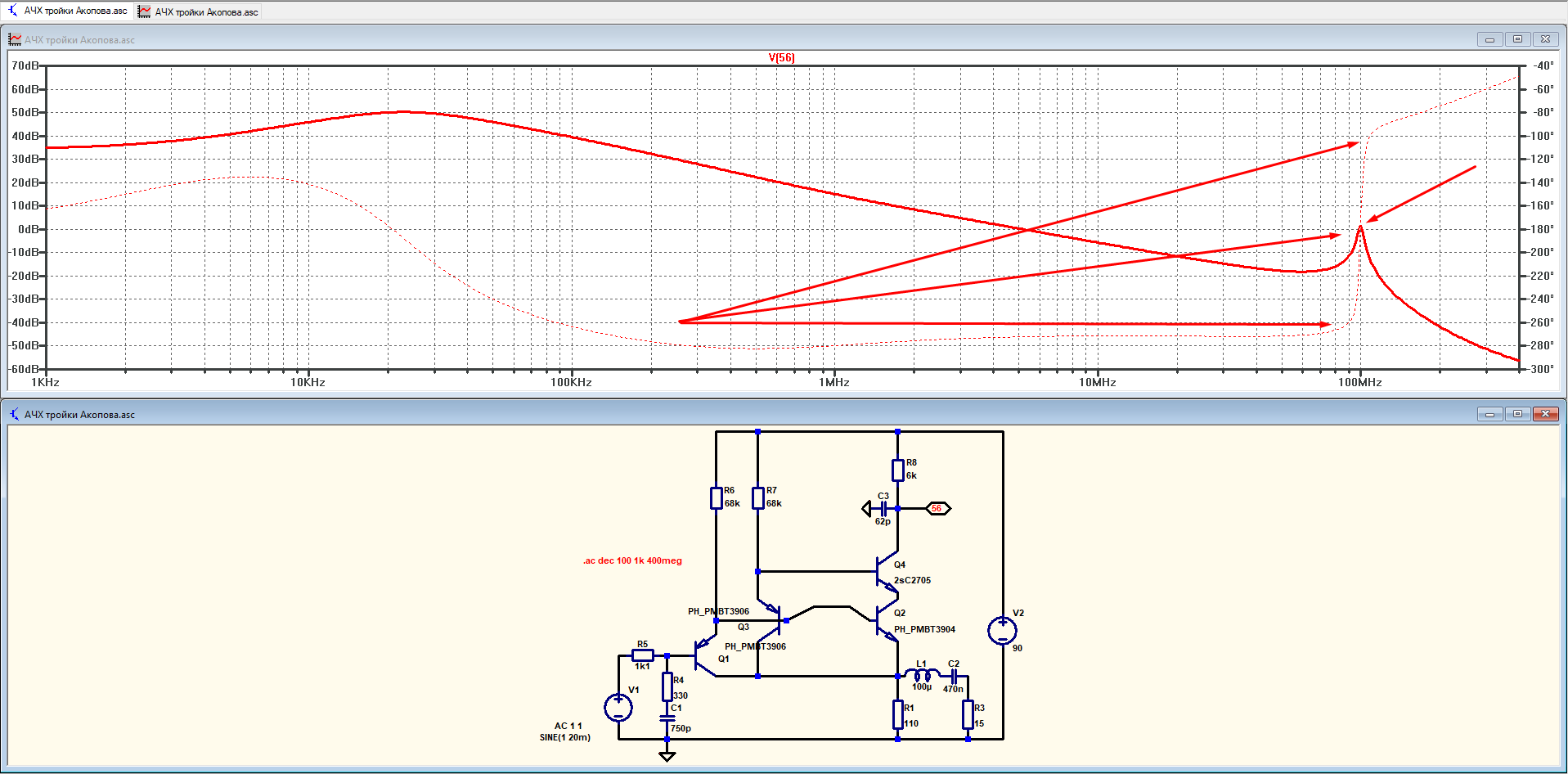This screenshot has width=1568, height=774.
Task: Minimize the schematic window
Action: [x=1489, y=414]
